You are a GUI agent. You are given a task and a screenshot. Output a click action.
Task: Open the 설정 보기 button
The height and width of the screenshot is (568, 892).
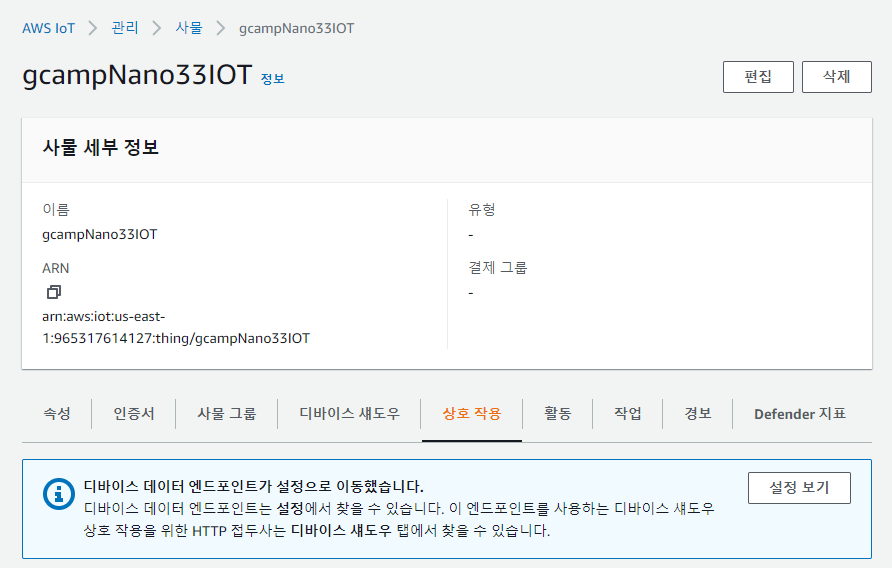pyautogui.click(x=799, y=488)
